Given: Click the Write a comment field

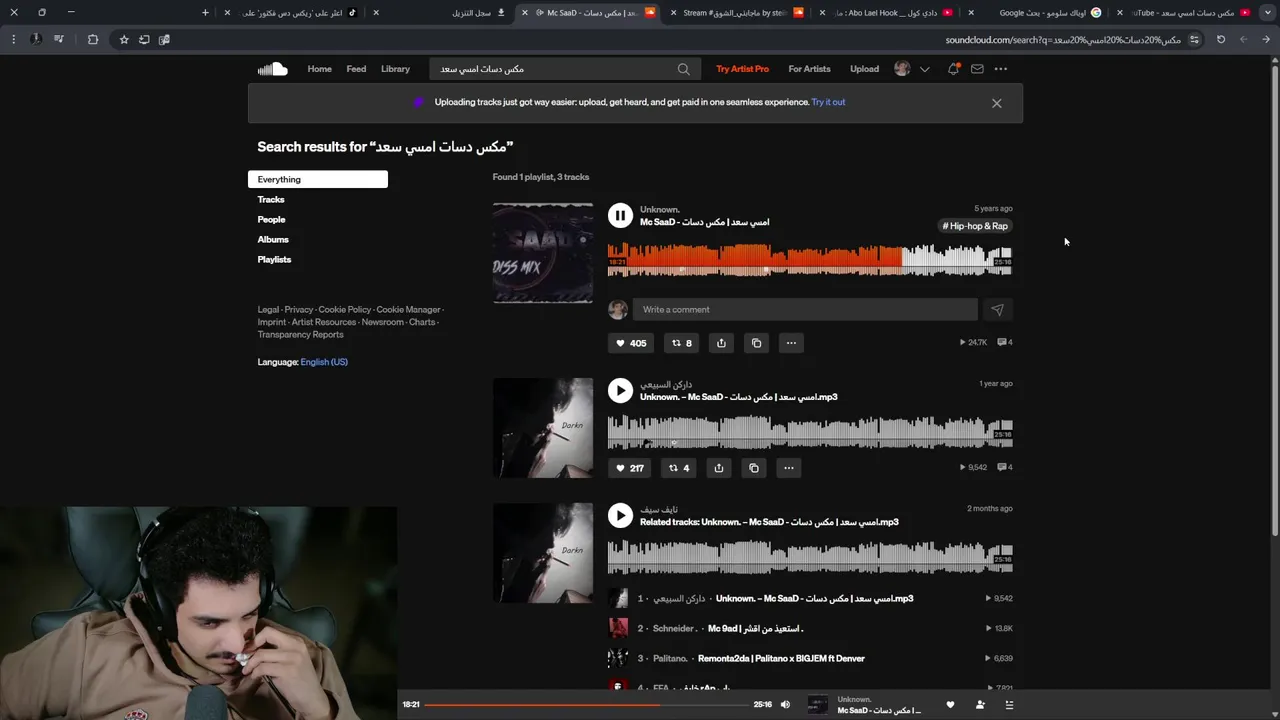Looking at the screenshot, I should (x=805, y=310).
